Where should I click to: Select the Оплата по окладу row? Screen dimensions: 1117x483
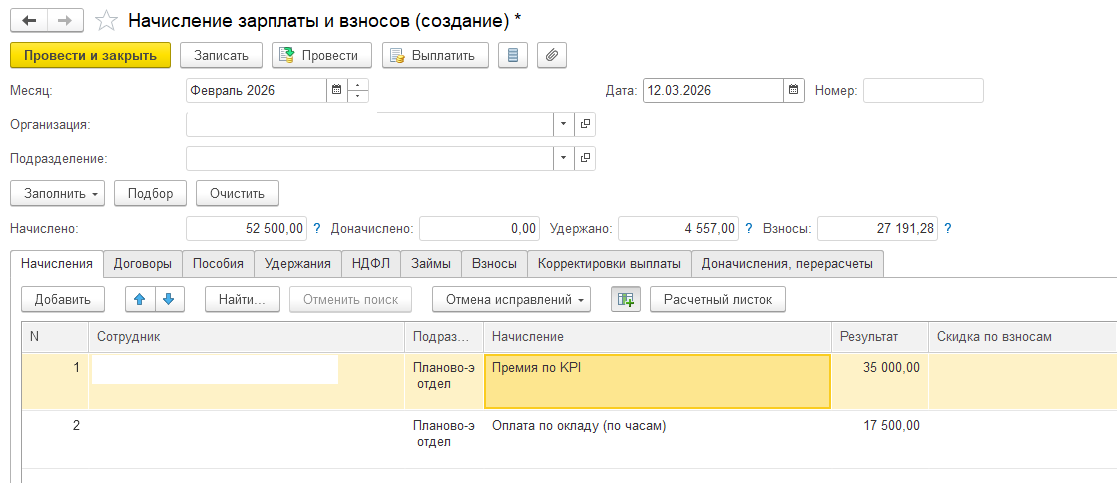[x=579, y=426]
